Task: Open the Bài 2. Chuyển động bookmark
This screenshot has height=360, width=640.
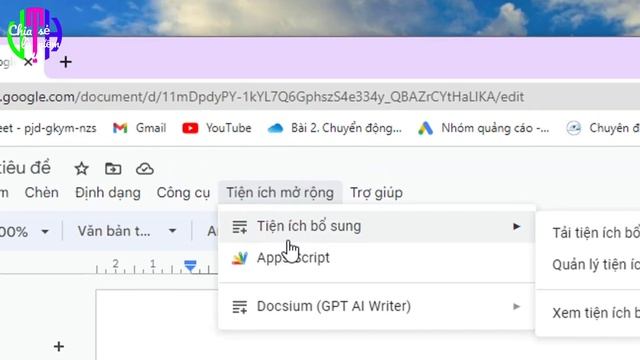Action: point(335,128)
